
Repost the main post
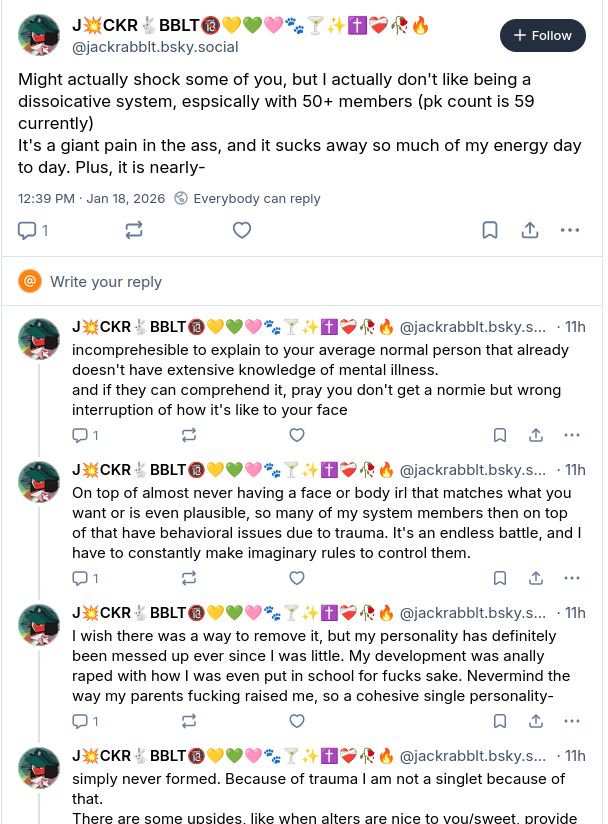tap(134, 230)
